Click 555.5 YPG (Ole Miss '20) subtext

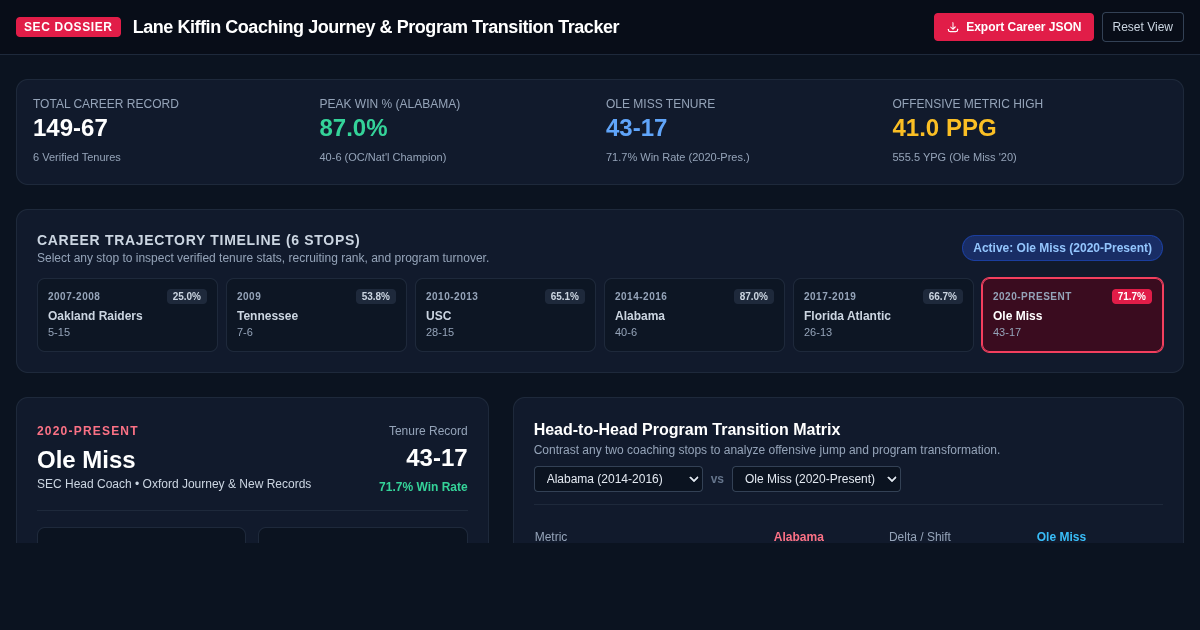click(954, 157)
